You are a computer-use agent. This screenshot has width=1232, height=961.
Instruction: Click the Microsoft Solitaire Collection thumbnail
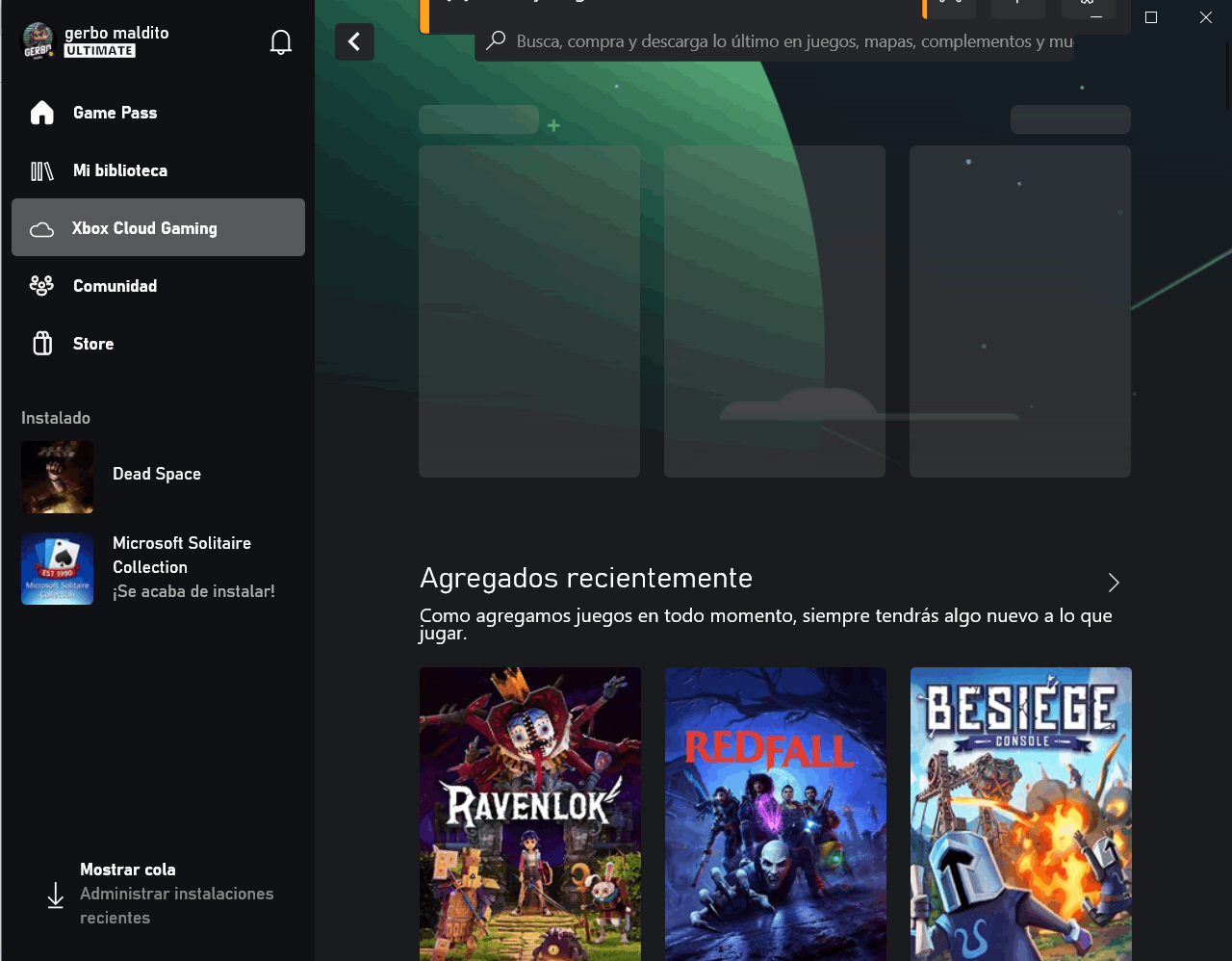(x=58, y=569)
